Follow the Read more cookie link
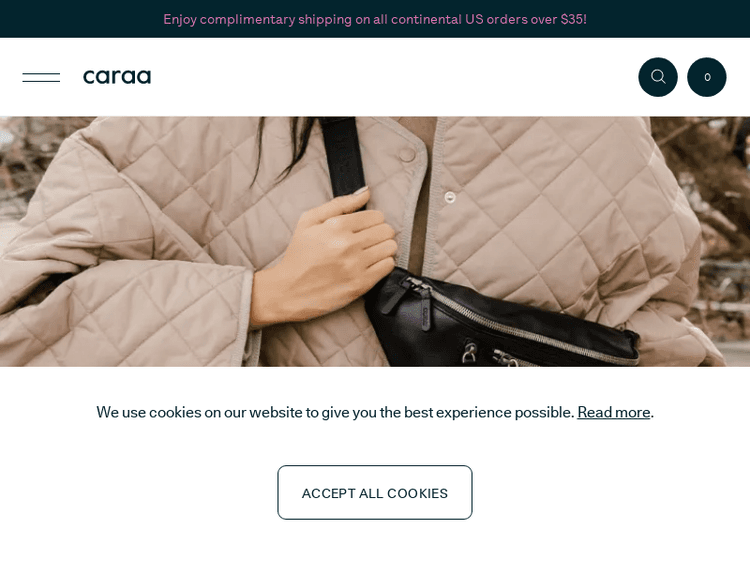 613,412
